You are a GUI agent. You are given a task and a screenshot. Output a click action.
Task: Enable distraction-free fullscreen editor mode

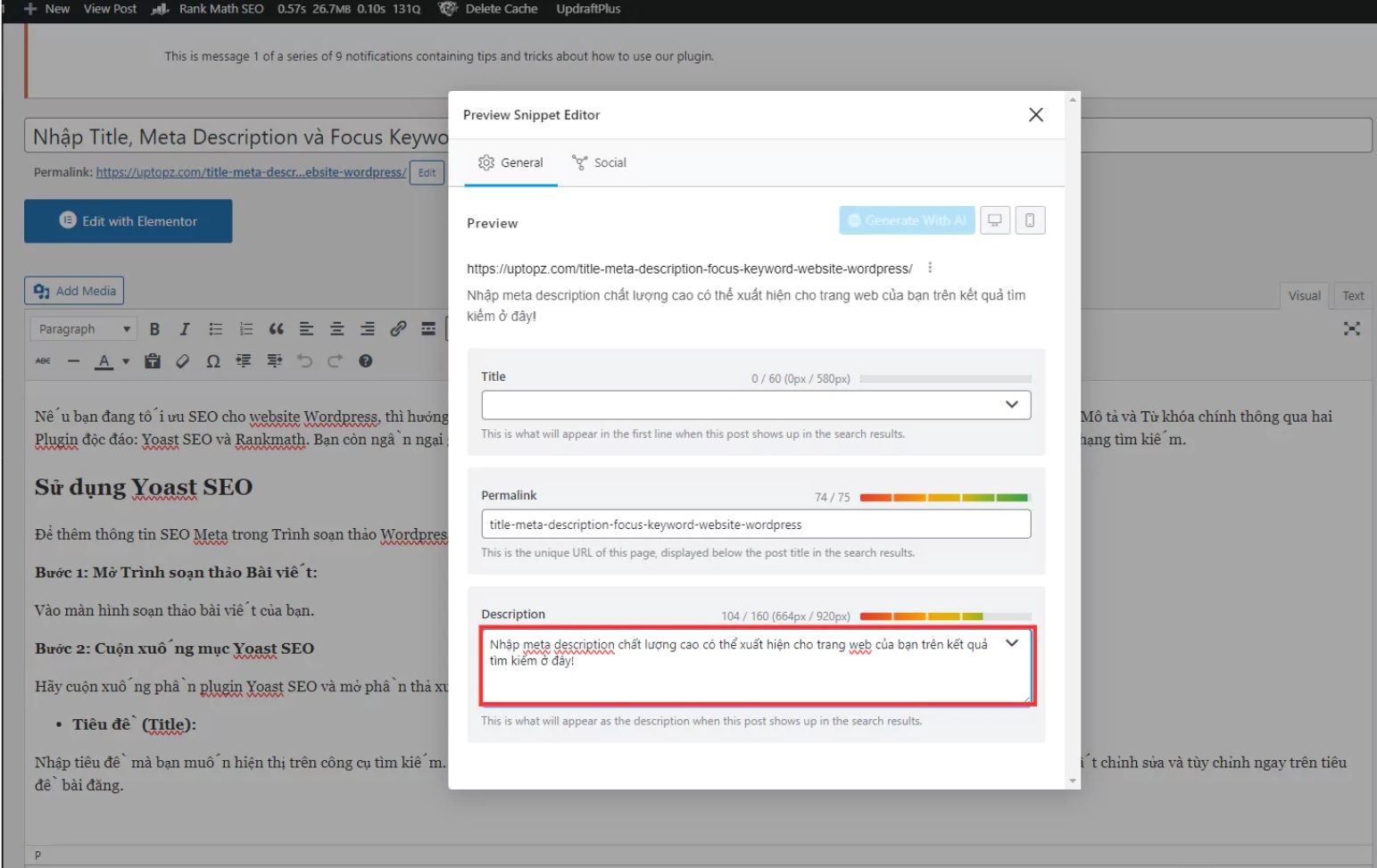click(x=1352, y=329)
